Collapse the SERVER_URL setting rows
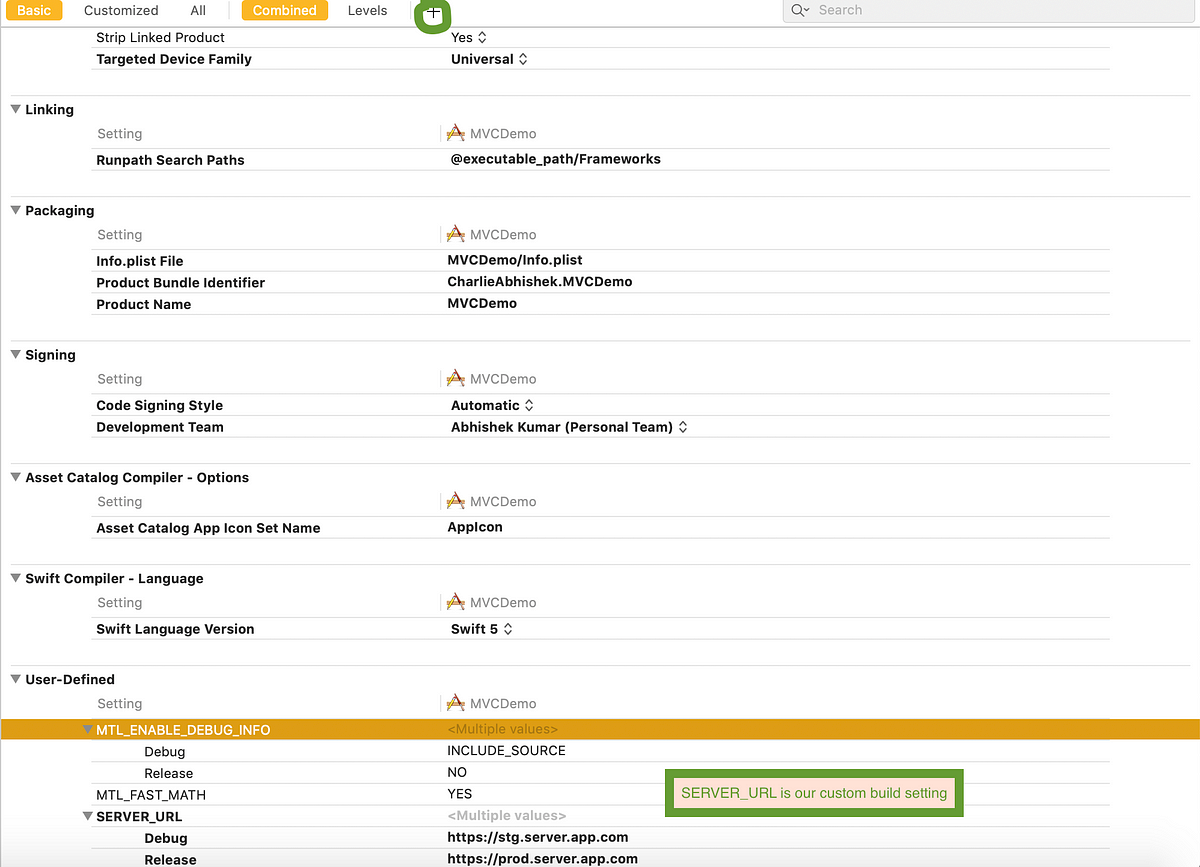 click(x=88, y=817)
